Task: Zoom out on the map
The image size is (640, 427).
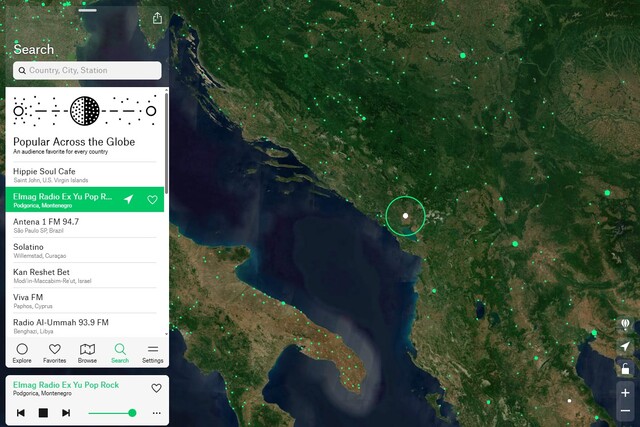Action: pos(625,410)
